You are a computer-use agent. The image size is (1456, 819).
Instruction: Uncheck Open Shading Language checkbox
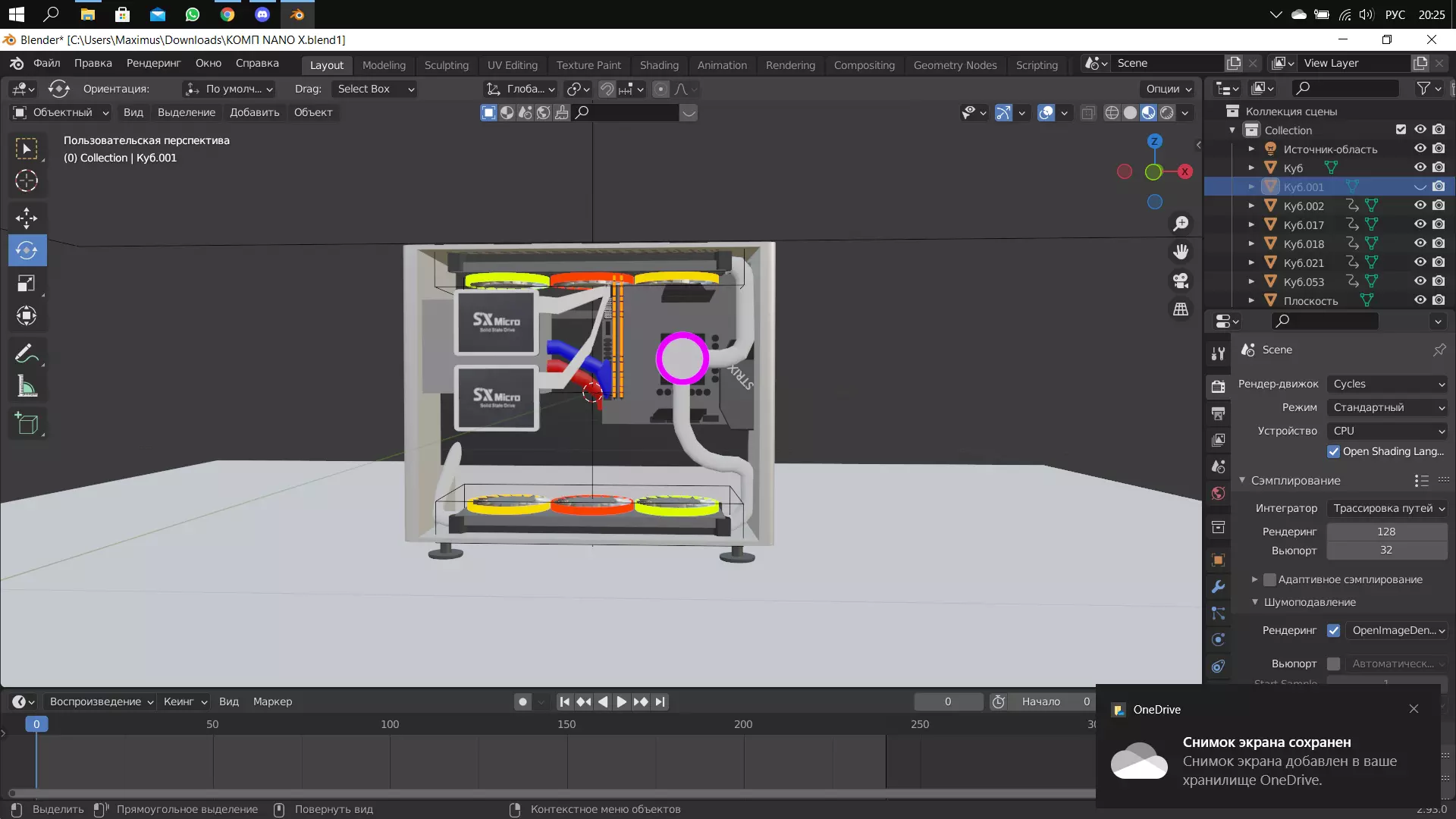[1333, 451]
